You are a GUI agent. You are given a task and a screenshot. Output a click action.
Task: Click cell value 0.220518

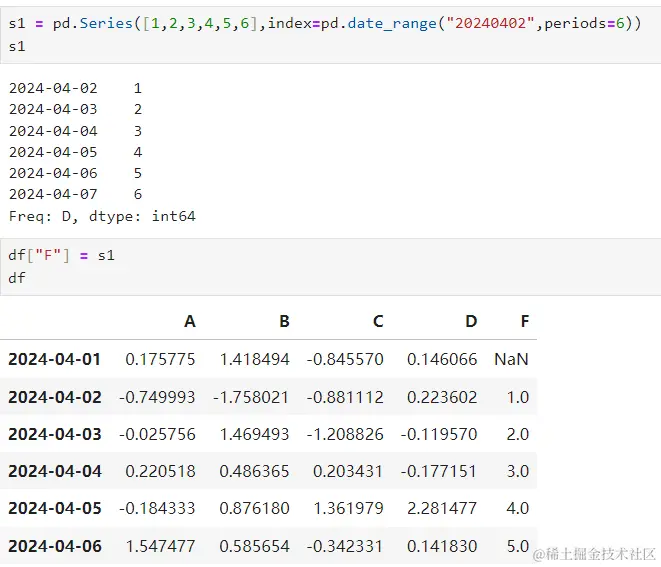click(161, 471)
